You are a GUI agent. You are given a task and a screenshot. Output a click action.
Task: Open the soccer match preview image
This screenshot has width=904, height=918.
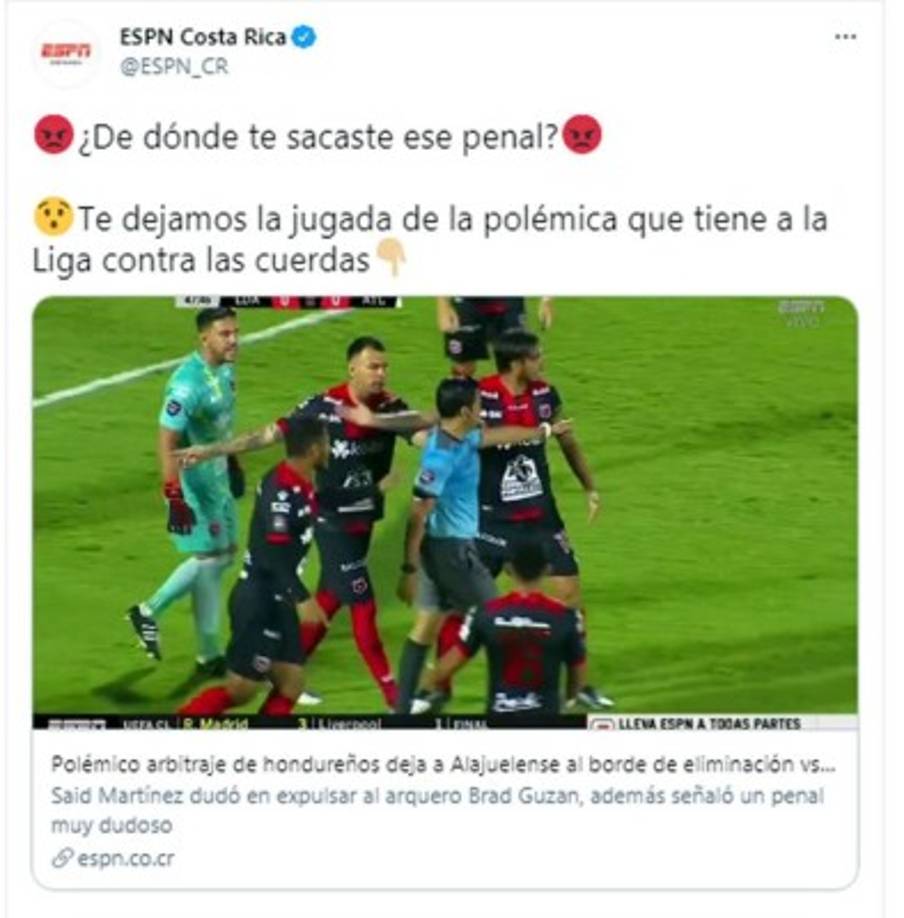point(445,513)
